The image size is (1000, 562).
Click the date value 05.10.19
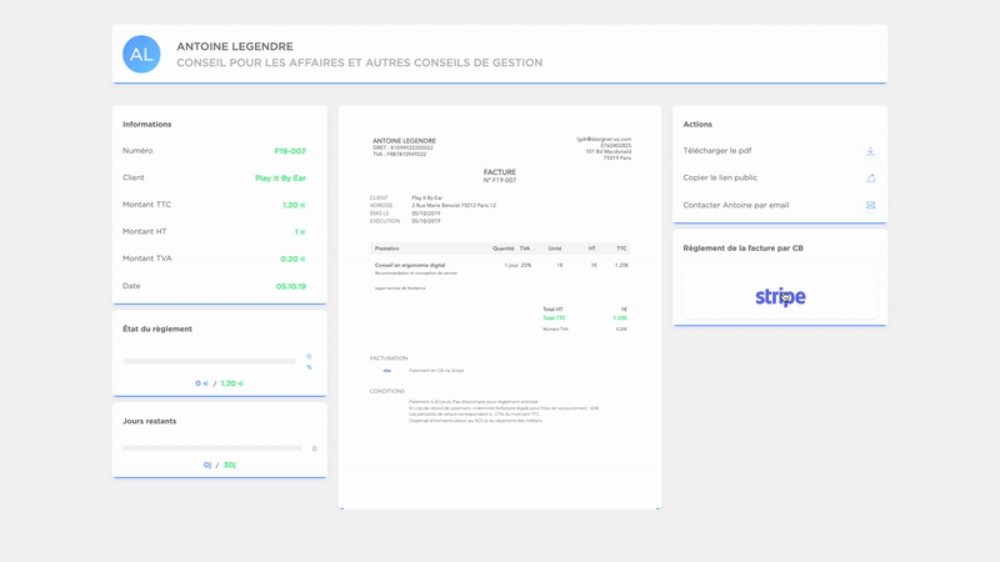click(291, 286)
